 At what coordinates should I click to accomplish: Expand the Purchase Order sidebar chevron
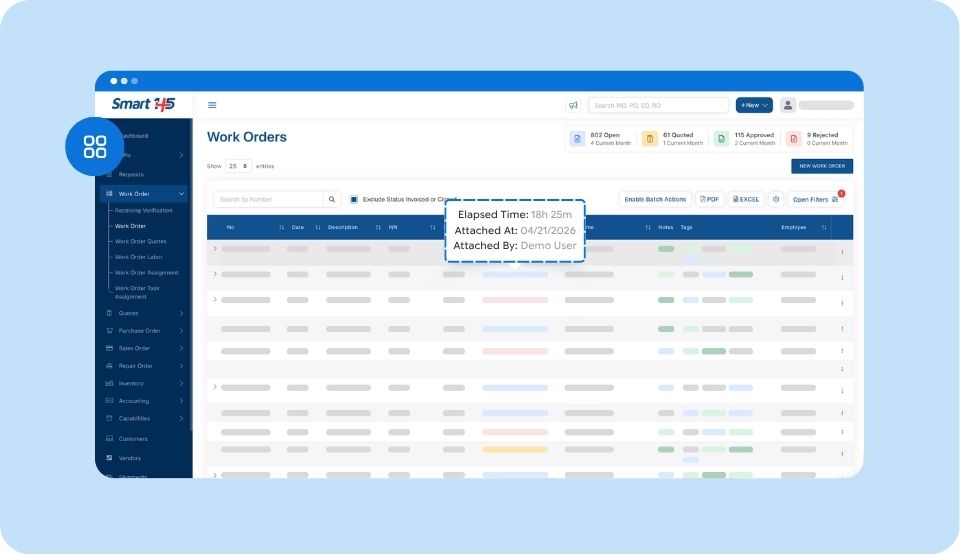[x=181, y=331]
